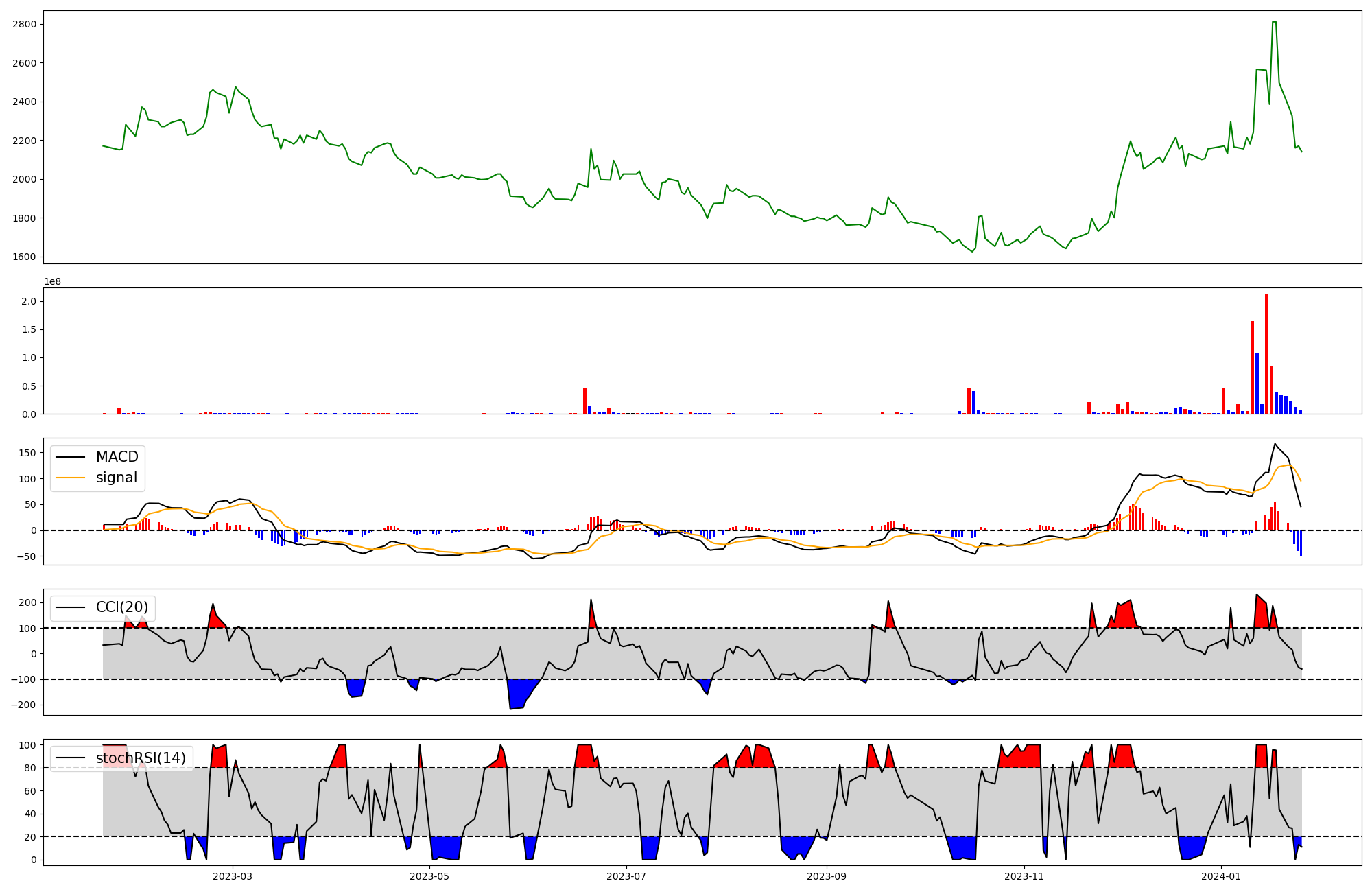This screenshot has height=892, width=1372.
Task: Click the signal legend label
Action: click(116, 478)
